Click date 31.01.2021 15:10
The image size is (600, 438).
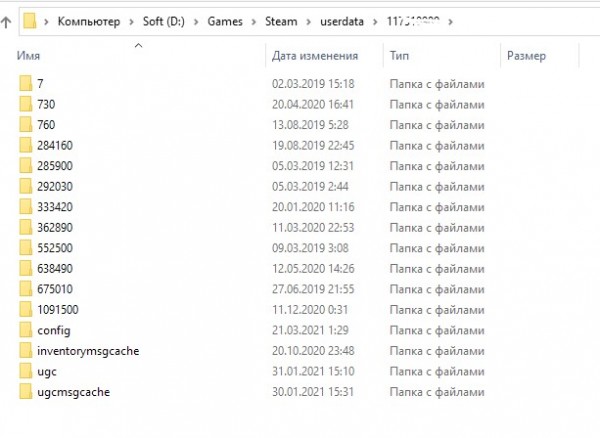coord(313,371)
